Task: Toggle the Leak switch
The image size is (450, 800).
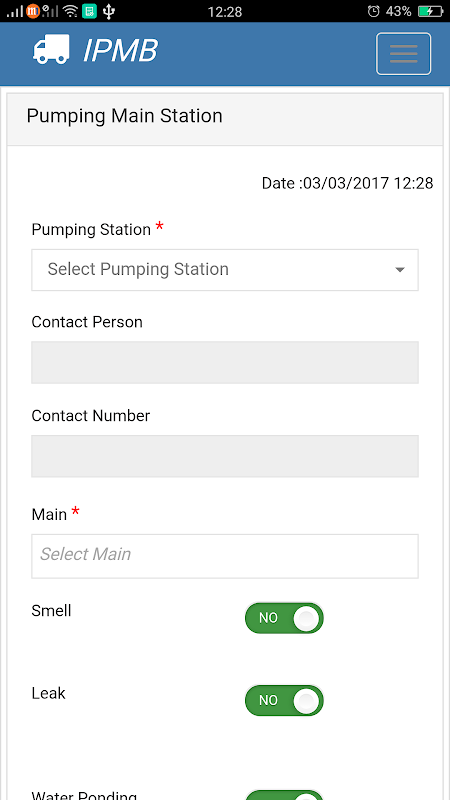Action: [x=284, y=700]
